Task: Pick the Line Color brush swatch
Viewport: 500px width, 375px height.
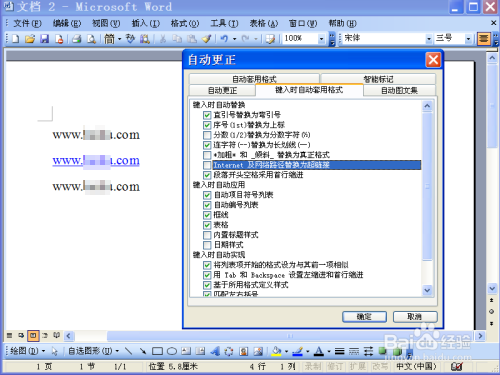Action: [x=298, y=351]
